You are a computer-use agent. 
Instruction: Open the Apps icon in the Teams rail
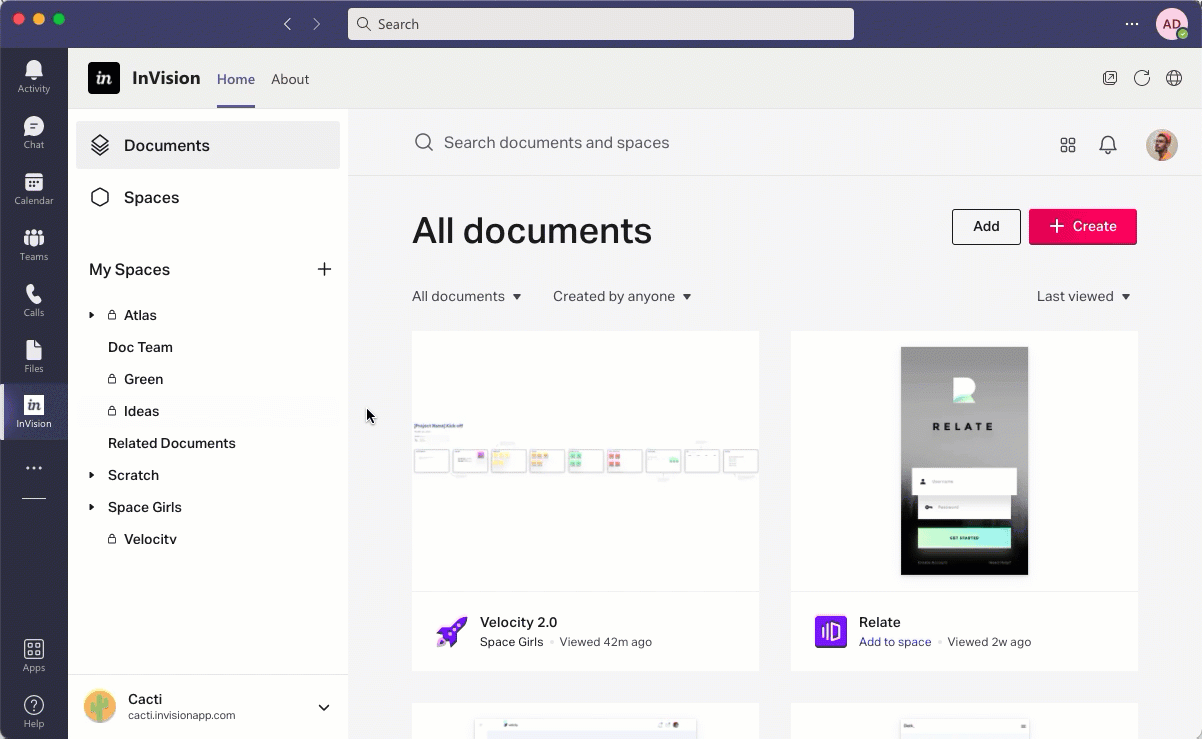pyautogui.click(x=33, y=649)
